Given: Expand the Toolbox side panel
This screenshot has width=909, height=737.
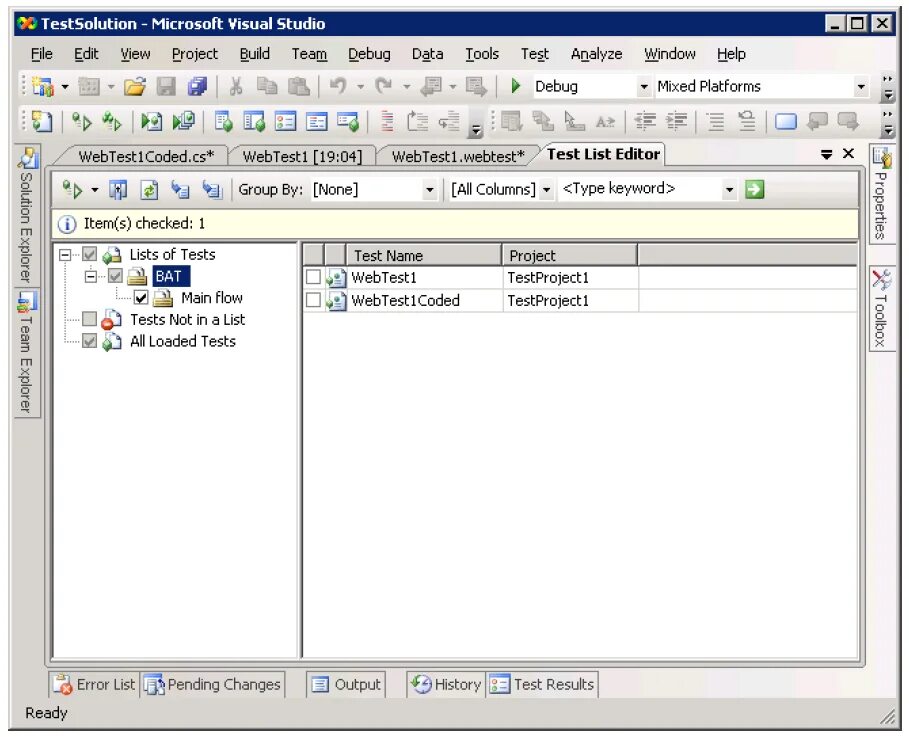Looking at the screenshot, I should (881, 309).
